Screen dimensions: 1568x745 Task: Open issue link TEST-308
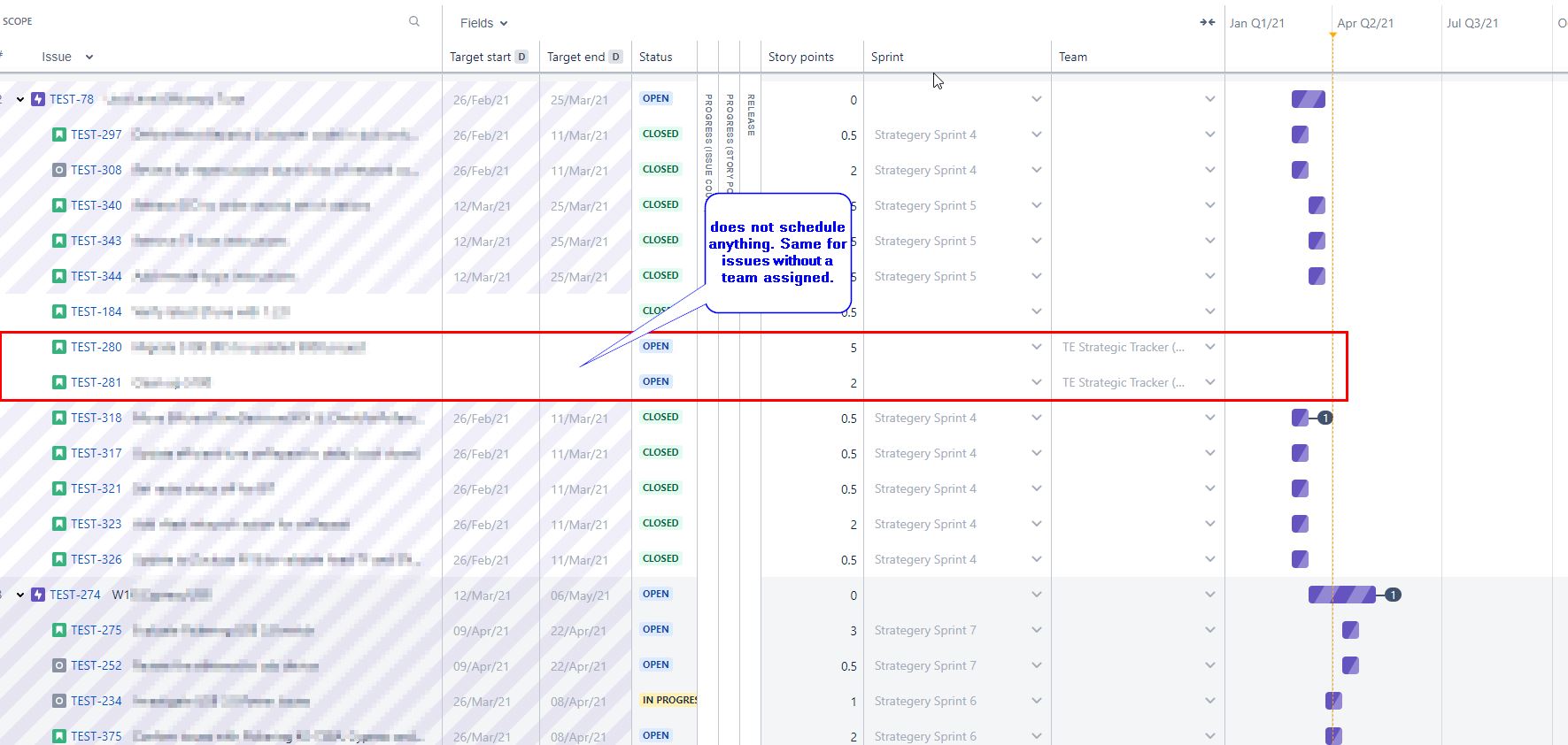(x=97, y=170)
